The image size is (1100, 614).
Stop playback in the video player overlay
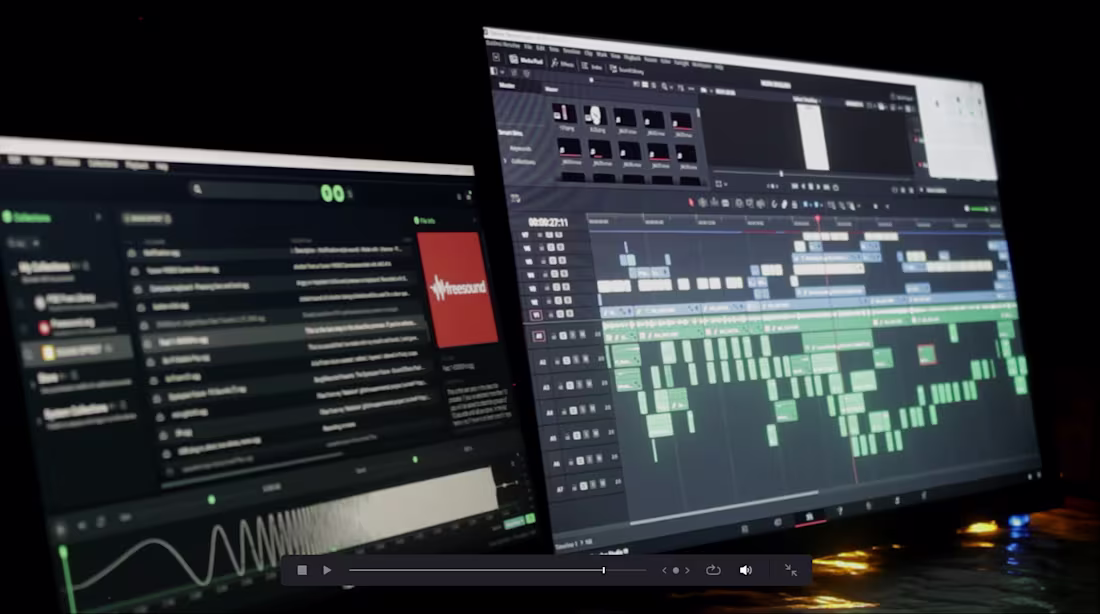302,570
